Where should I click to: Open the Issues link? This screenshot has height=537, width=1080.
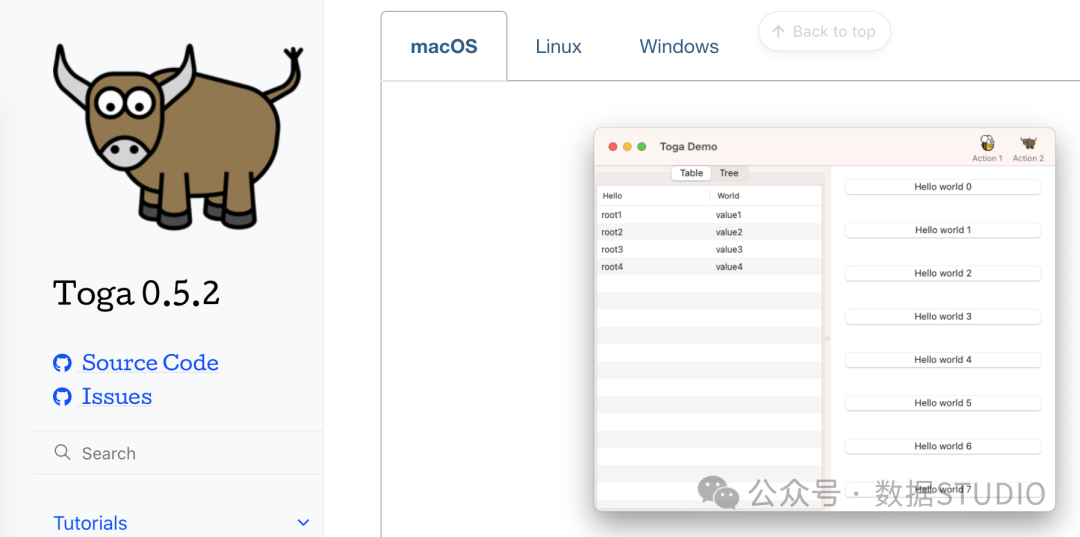coord(117,397)
